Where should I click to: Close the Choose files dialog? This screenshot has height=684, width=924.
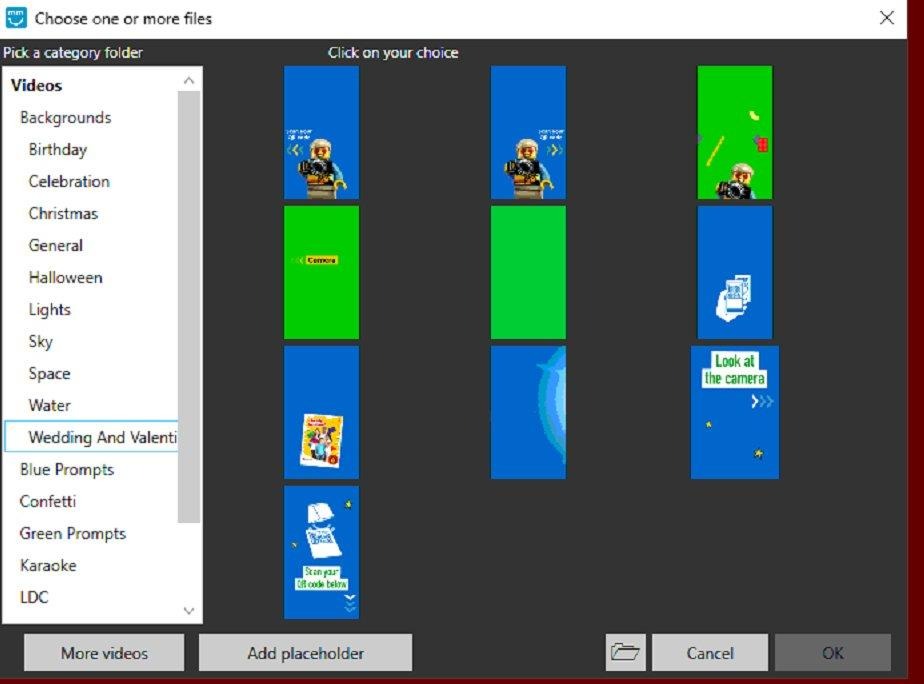pyautogui.click(x=887, y=18)
